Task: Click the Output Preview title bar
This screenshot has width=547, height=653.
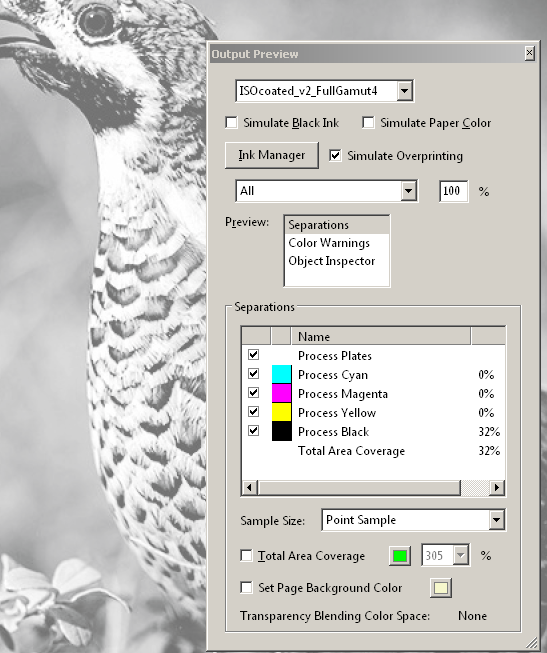Action: (367, 54)
